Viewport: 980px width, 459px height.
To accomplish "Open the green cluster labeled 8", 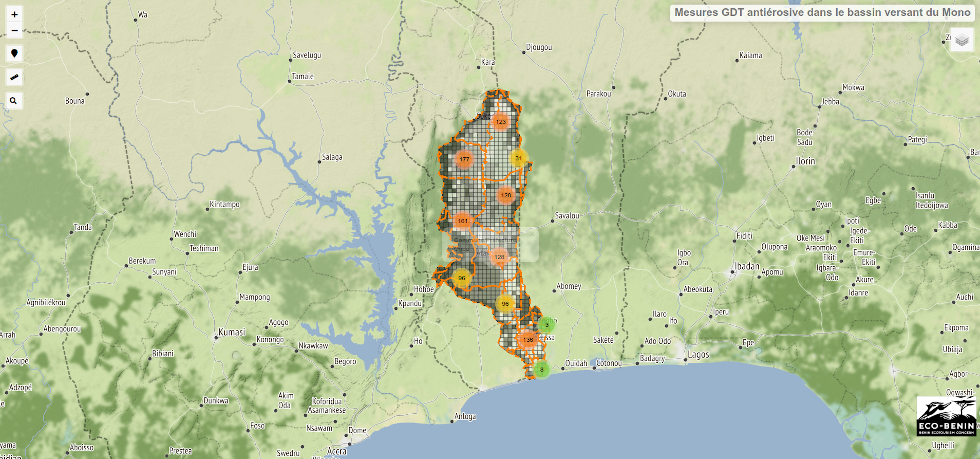I will point(541,369).
